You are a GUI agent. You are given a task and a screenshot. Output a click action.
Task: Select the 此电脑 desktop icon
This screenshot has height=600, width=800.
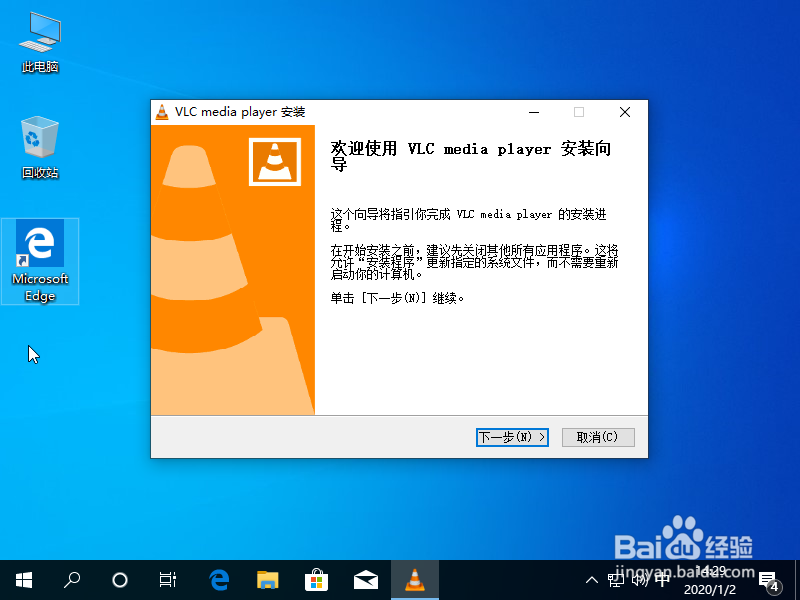(x=40, y=43)
